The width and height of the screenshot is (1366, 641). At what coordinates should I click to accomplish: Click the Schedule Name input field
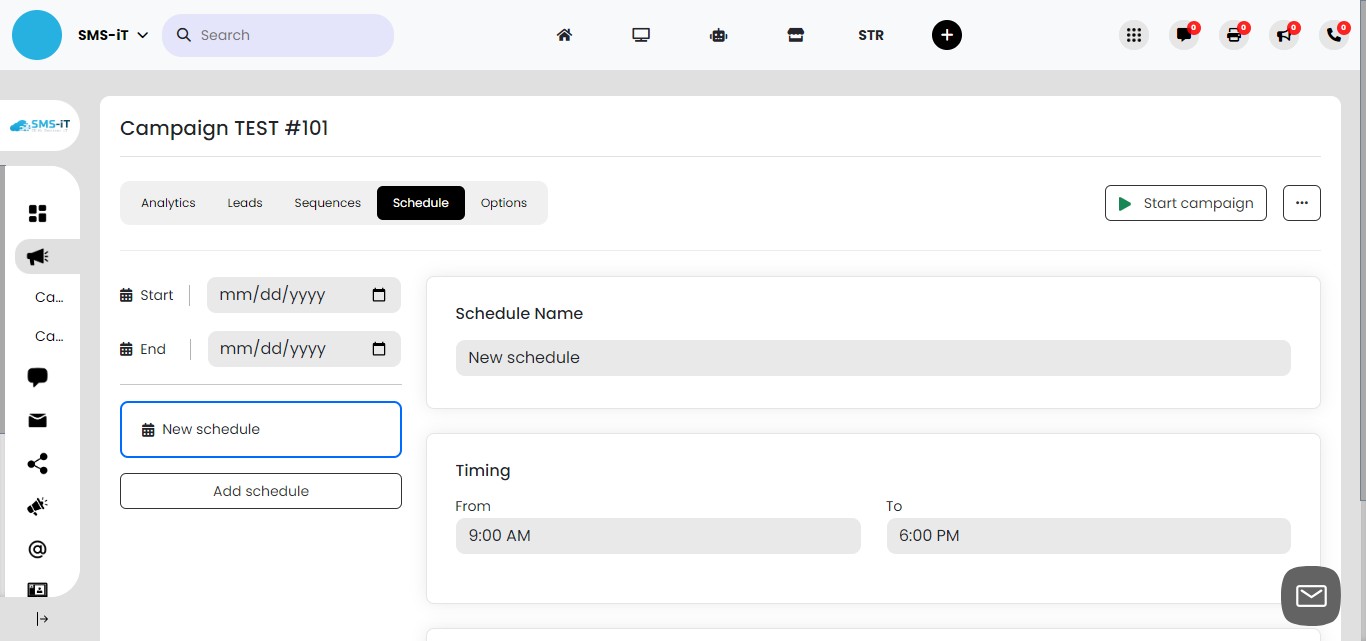873,357
